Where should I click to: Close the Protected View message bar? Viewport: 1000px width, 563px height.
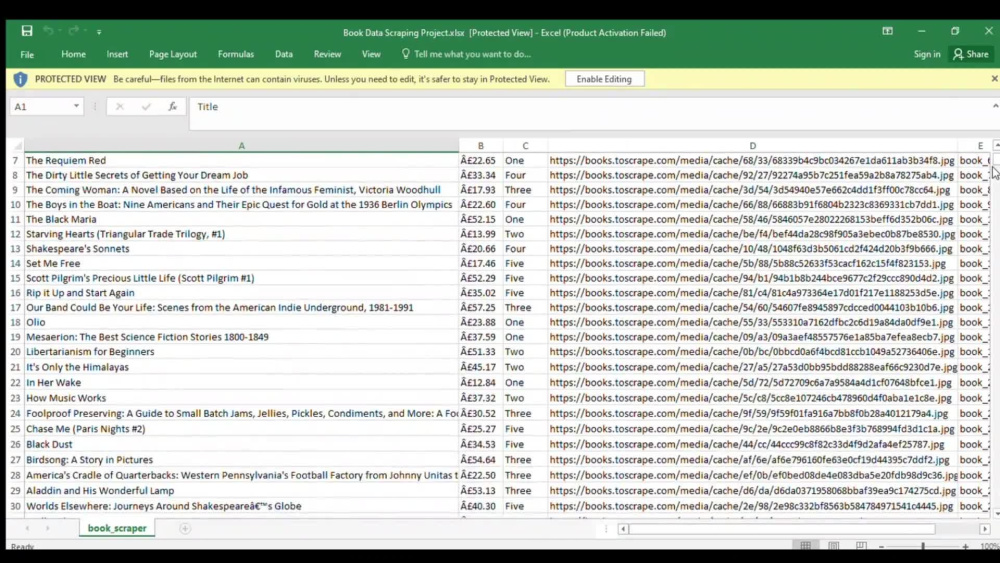(x=994, y=78)
